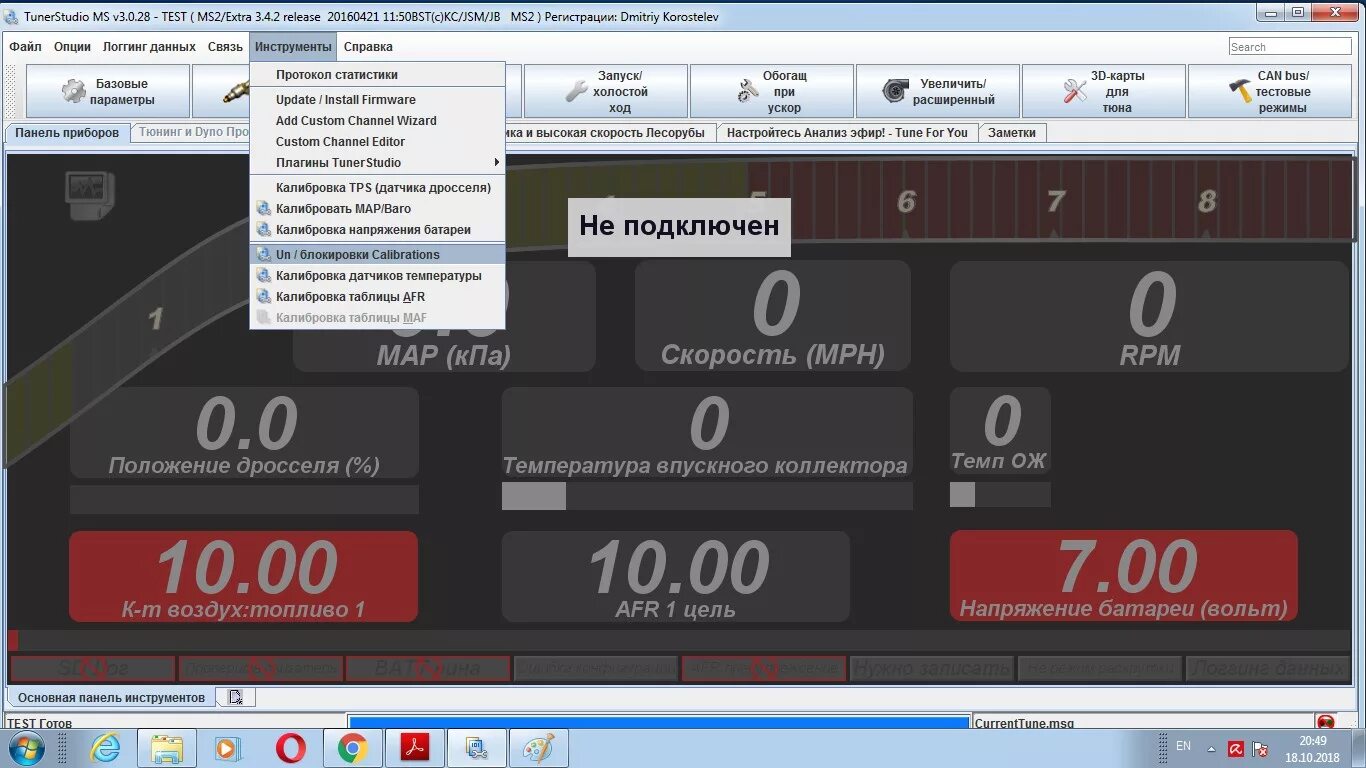Click the new dashboard tab icon

235,697
